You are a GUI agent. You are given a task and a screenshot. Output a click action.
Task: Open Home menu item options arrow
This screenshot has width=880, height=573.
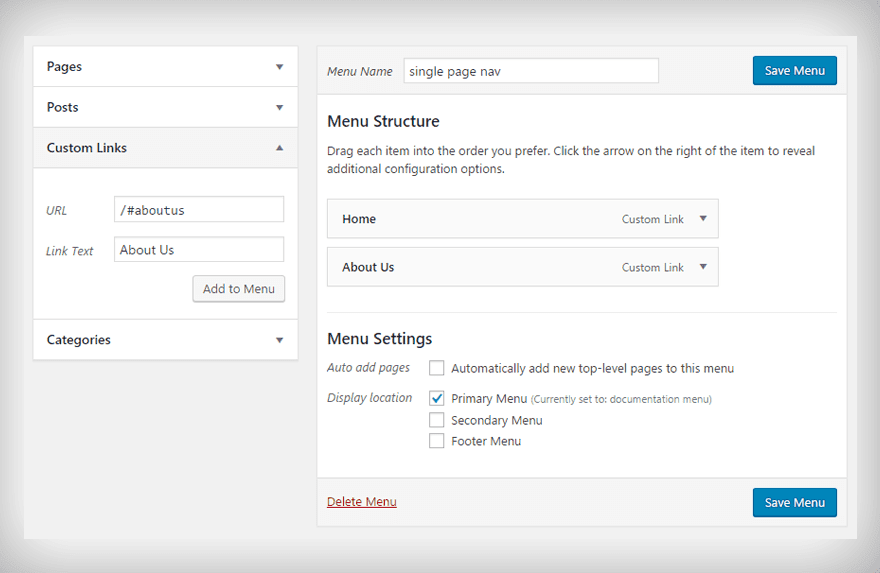pyautogui.click(x=703, y=219)
